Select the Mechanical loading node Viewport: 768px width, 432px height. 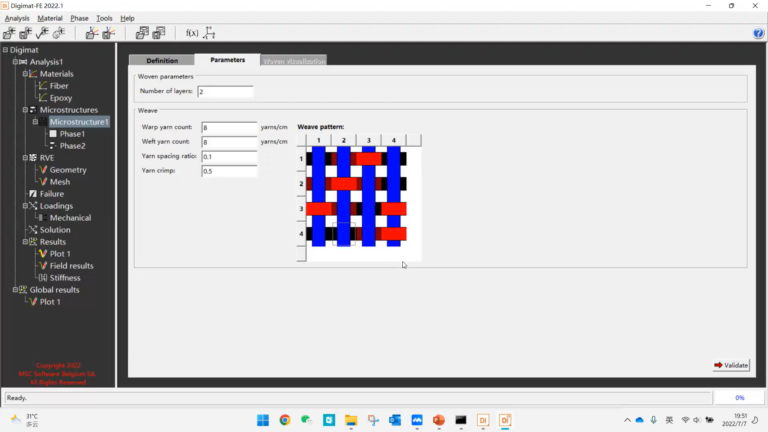70,218
